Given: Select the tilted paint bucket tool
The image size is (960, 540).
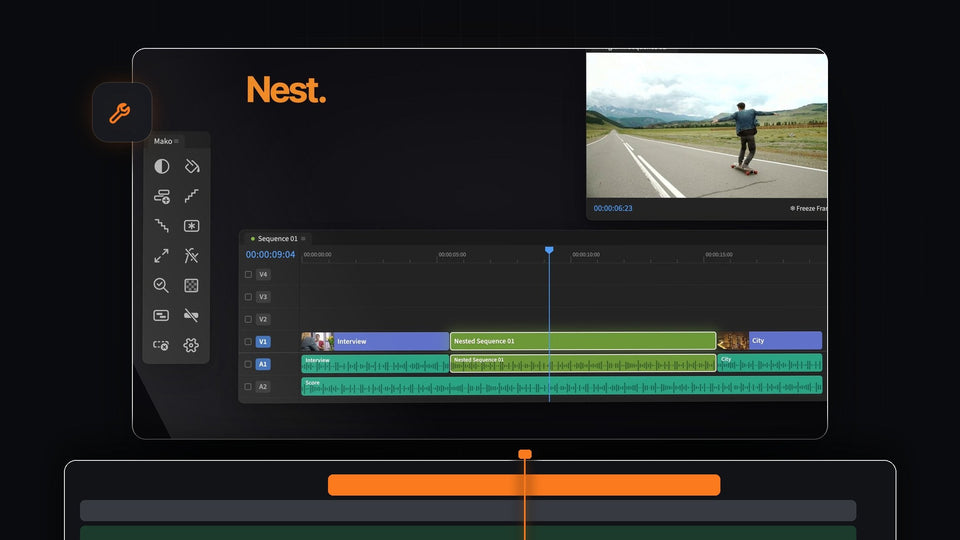Looking at the screenshot, I should click(x=192, y=166).
